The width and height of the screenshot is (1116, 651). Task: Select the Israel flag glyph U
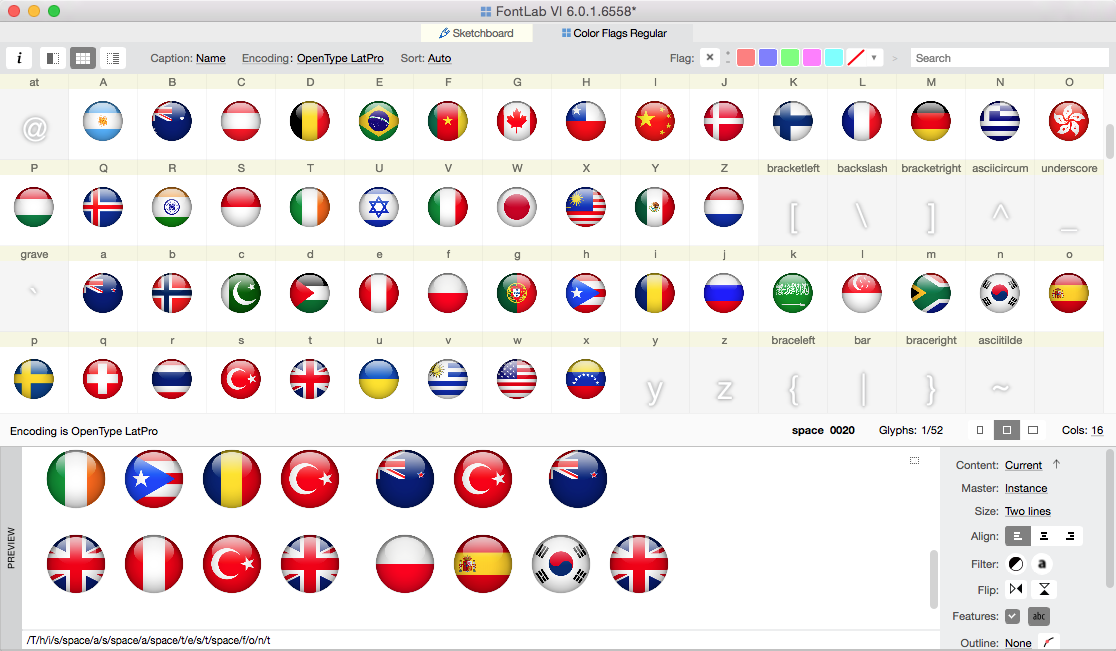click(x=379, y=207)
